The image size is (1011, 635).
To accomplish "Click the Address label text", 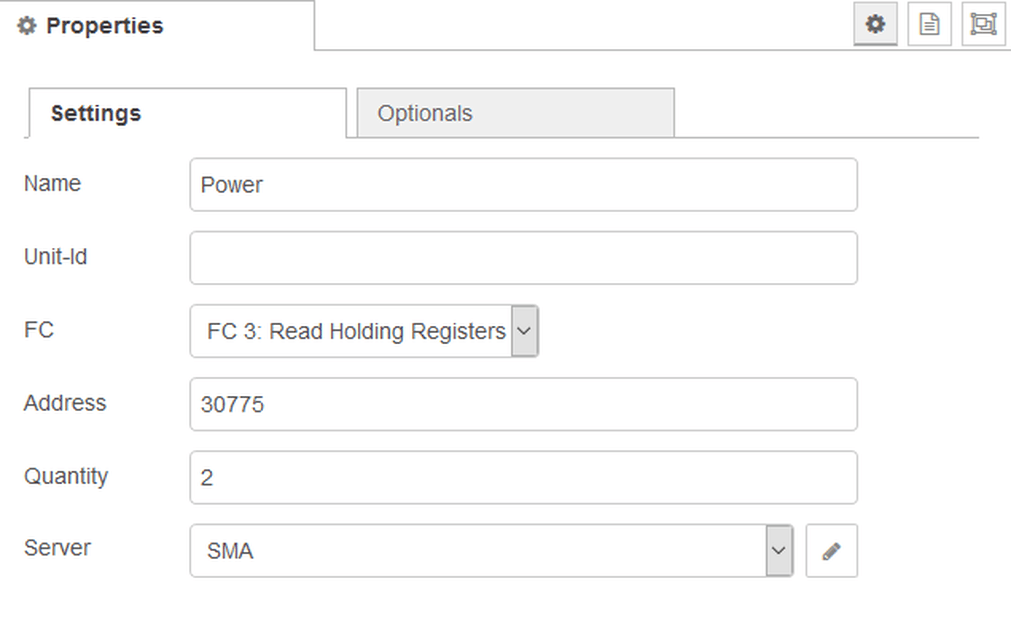I will (65, 403).
